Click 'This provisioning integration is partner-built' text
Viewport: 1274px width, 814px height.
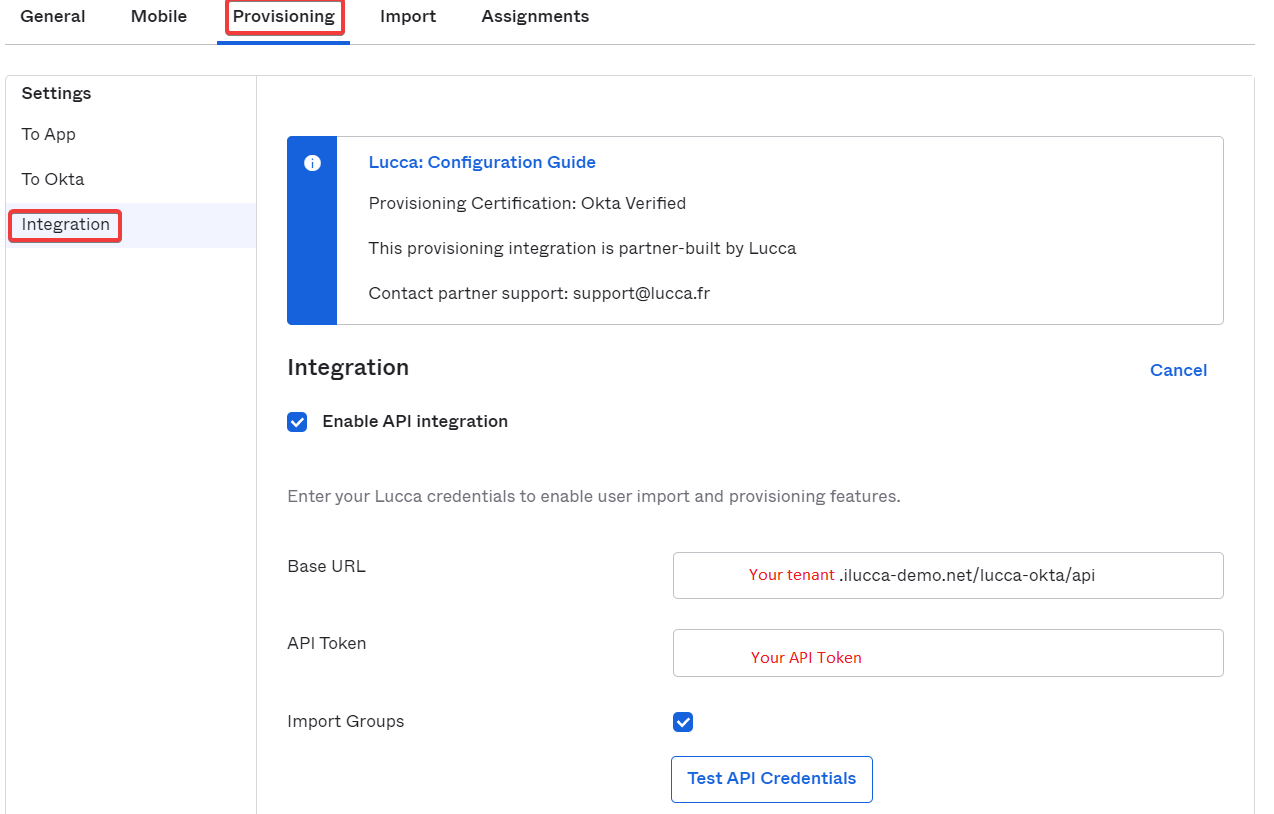[x=582, y=248]
